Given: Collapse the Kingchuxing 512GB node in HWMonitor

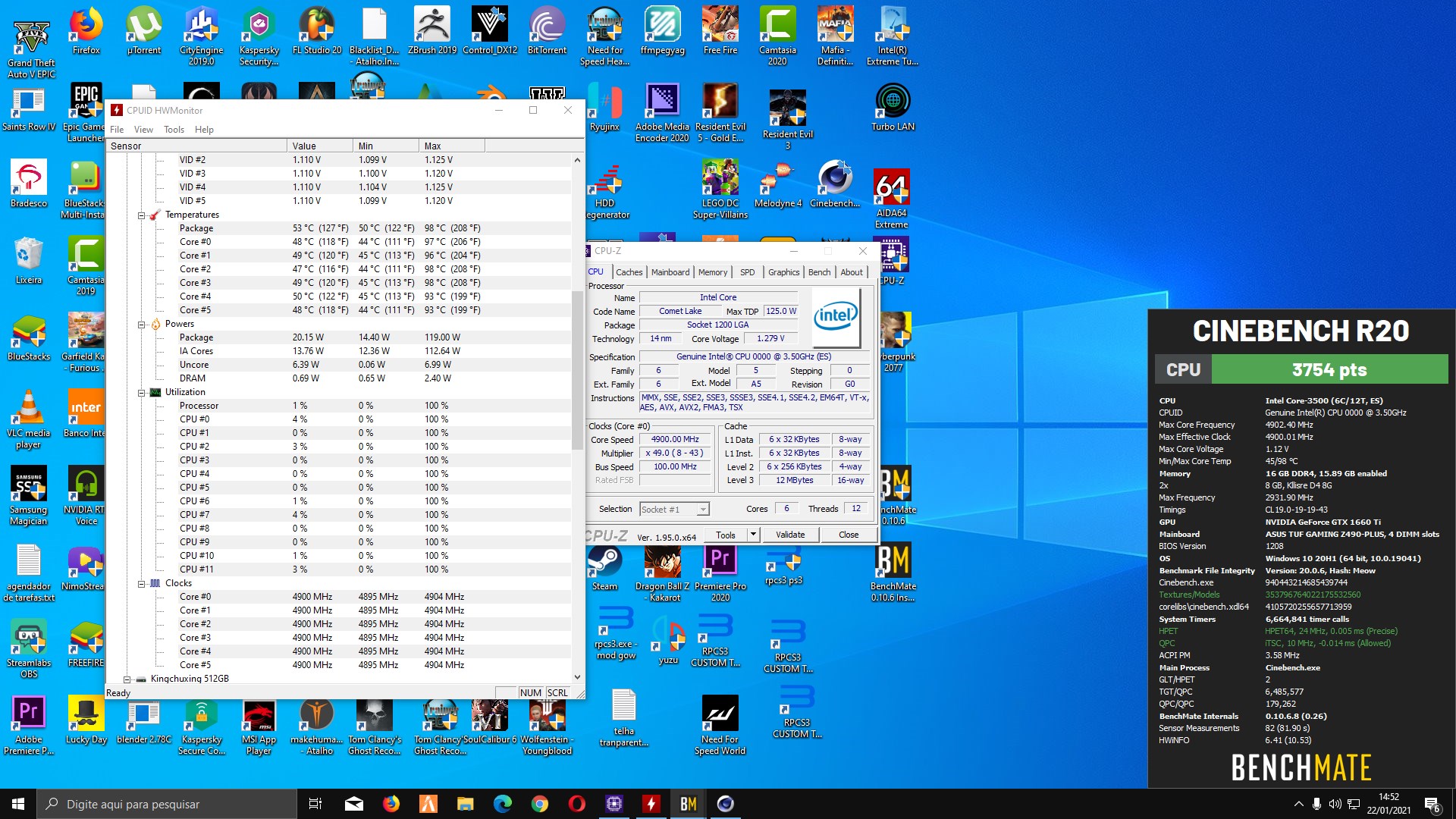Looking at the screenshot, I should coord(127,679).
